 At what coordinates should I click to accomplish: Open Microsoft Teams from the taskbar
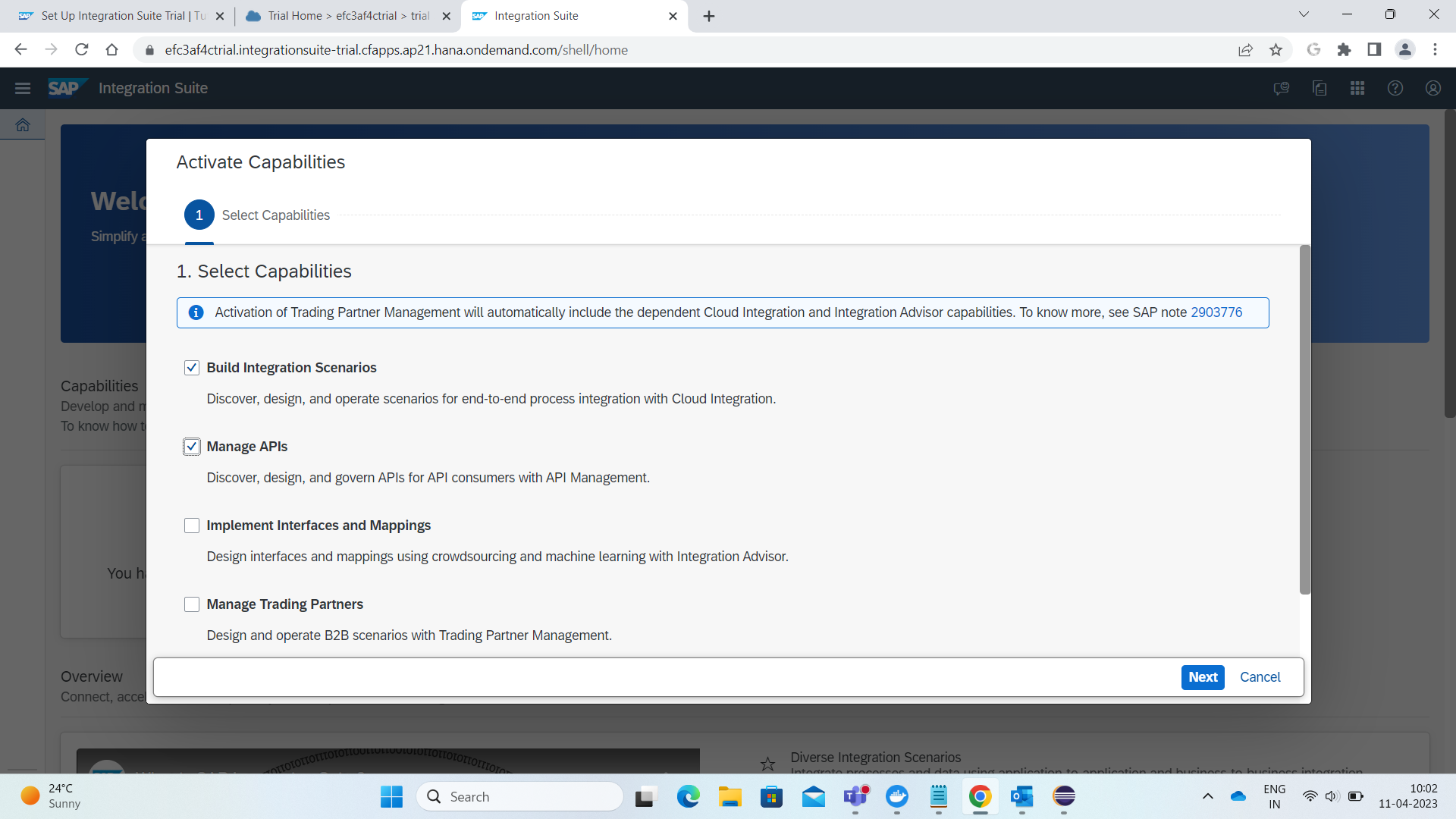(856, 797)
